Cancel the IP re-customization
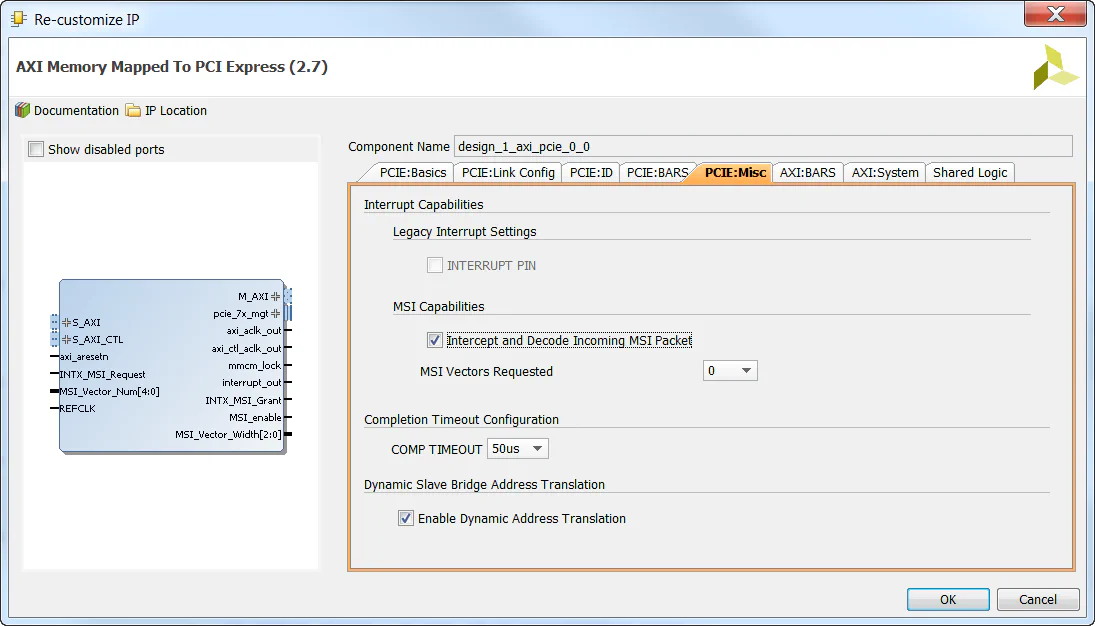This screenshot has height=626, width=1095. click(x=1037, y=599)
